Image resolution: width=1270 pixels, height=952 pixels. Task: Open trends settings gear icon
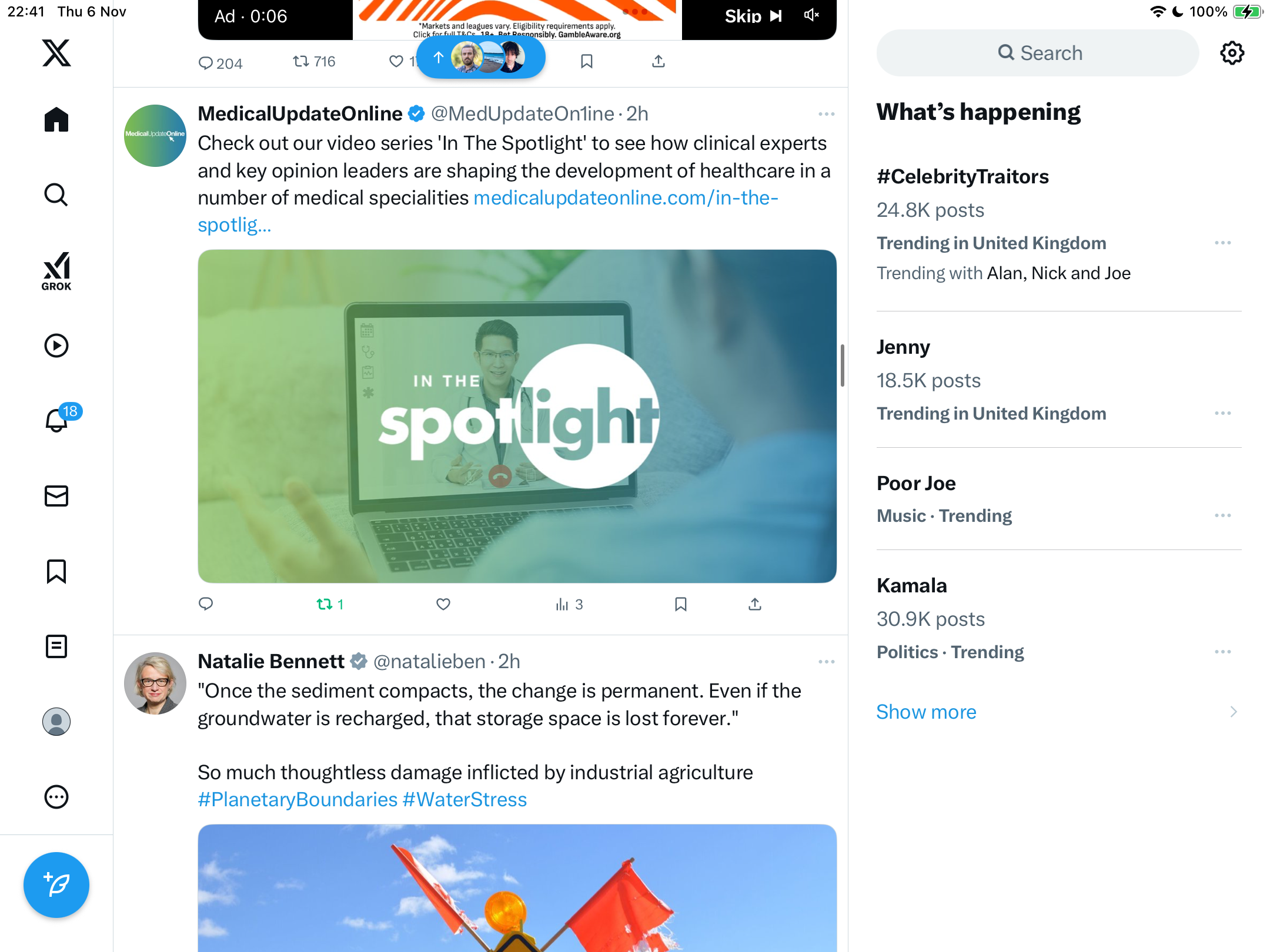1232,53
